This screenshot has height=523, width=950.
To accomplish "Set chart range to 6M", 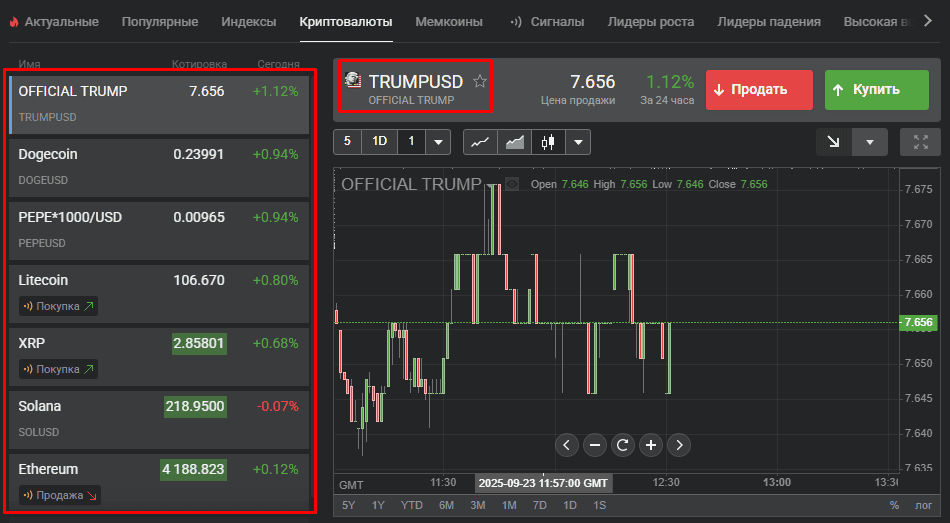I will (x=447, y=505).
